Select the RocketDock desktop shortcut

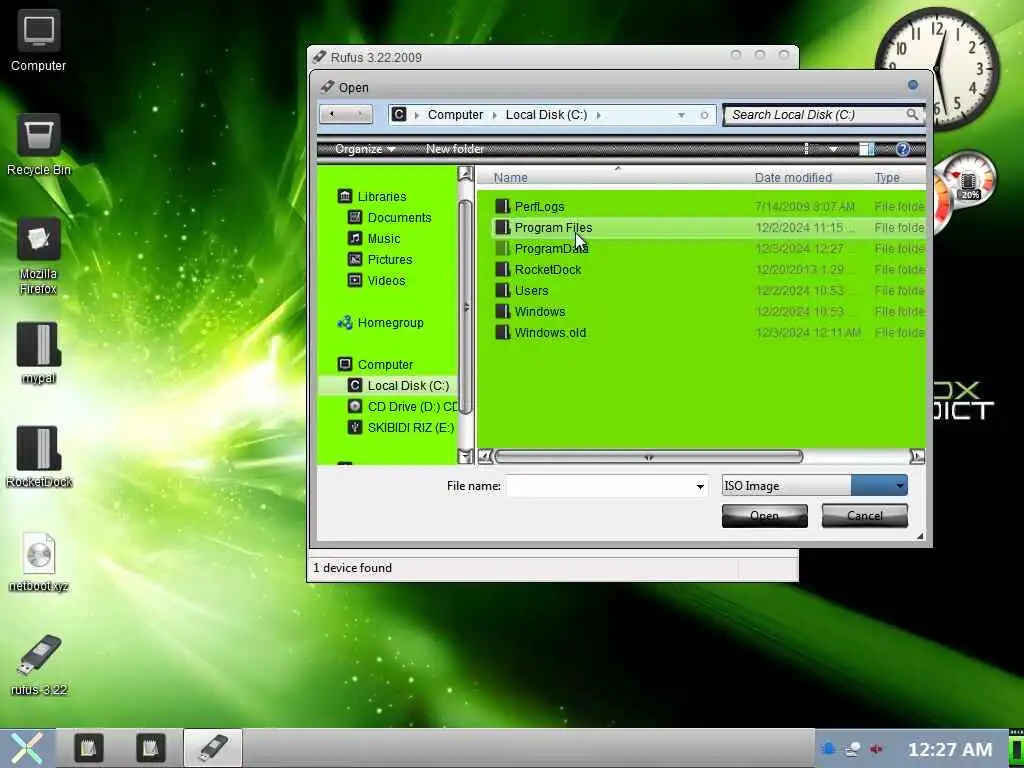[x=39, y=457]
